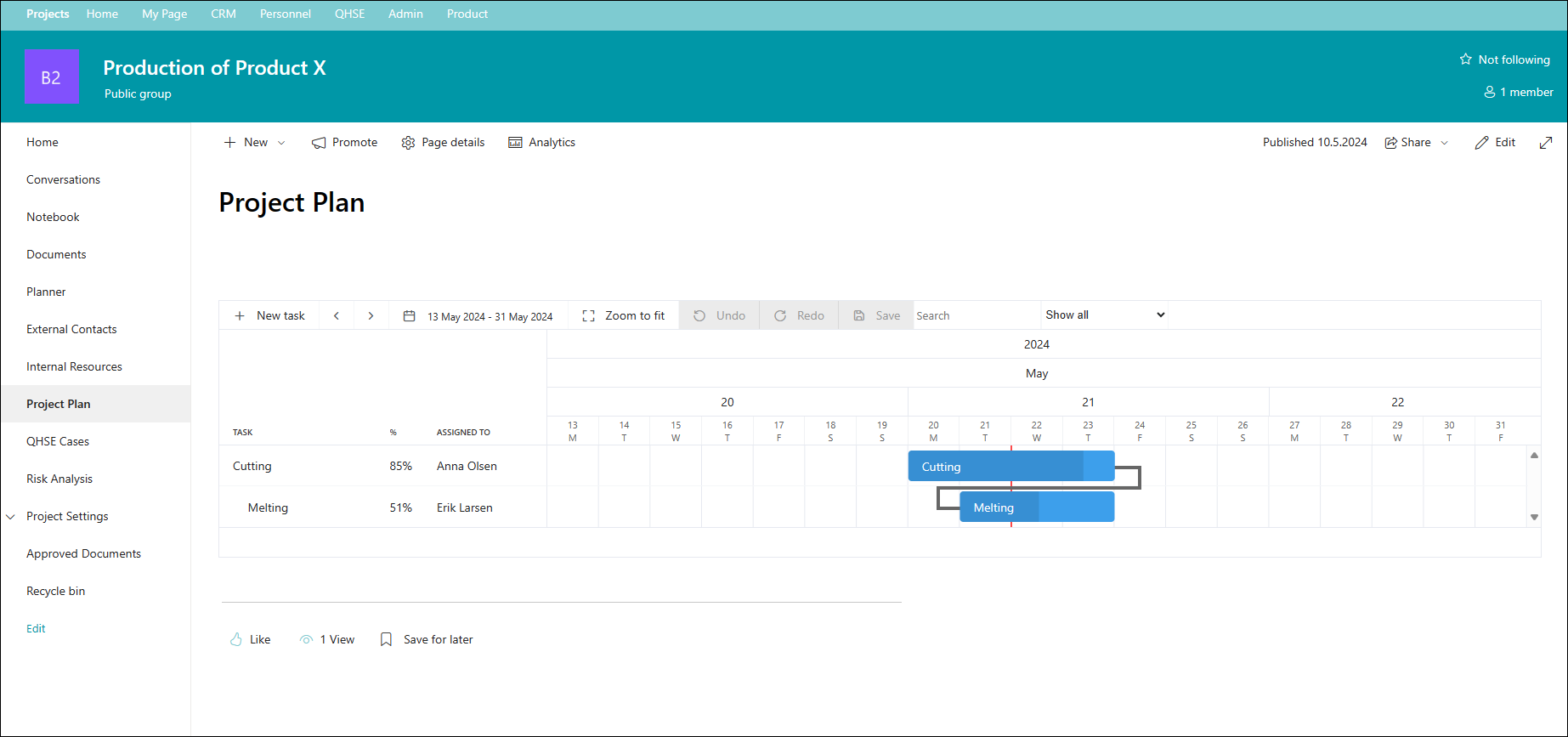Click the 85% progress cell
Image resolution: width=1568 pixels, height=737 pixels.
point(401,466)
